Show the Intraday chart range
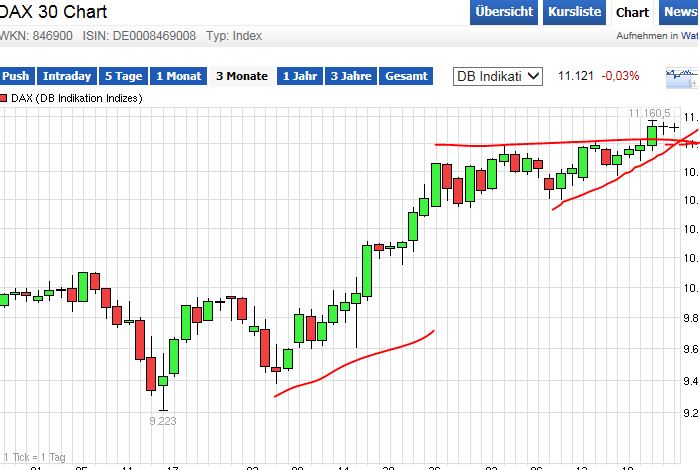 pyautogui.click(x=67, y=76)
